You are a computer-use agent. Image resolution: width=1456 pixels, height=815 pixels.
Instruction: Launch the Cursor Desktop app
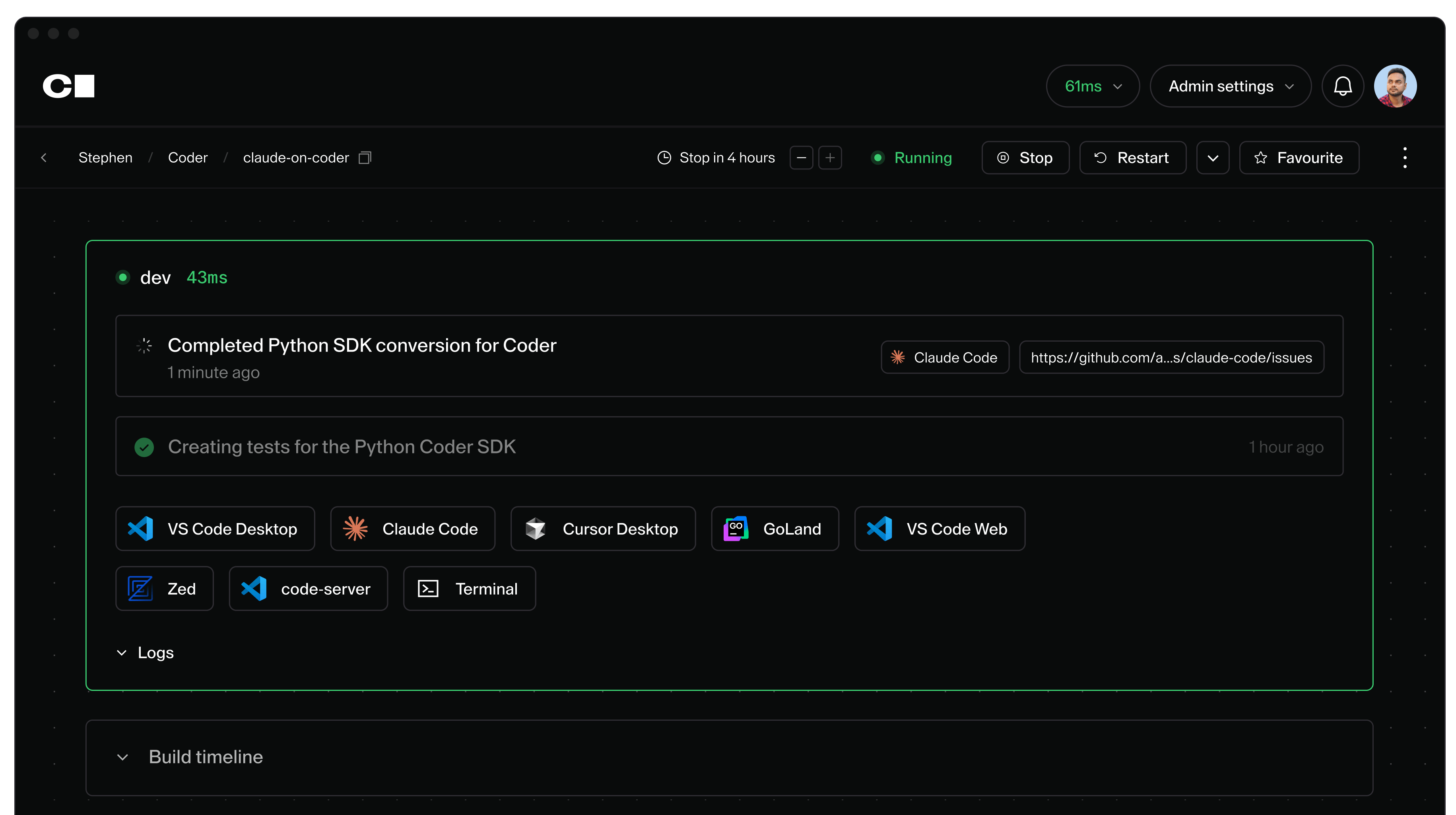pos(602,529)
